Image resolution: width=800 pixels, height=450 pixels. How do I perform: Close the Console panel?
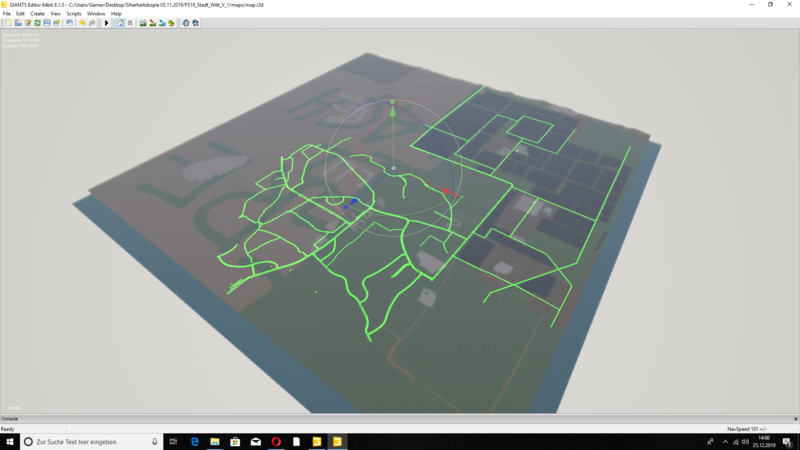point(795,418)
